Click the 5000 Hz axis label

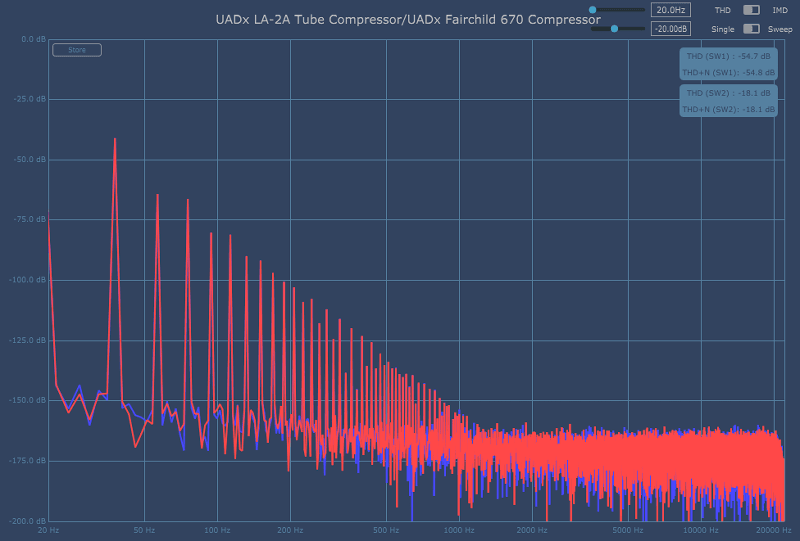coord(628,530)
